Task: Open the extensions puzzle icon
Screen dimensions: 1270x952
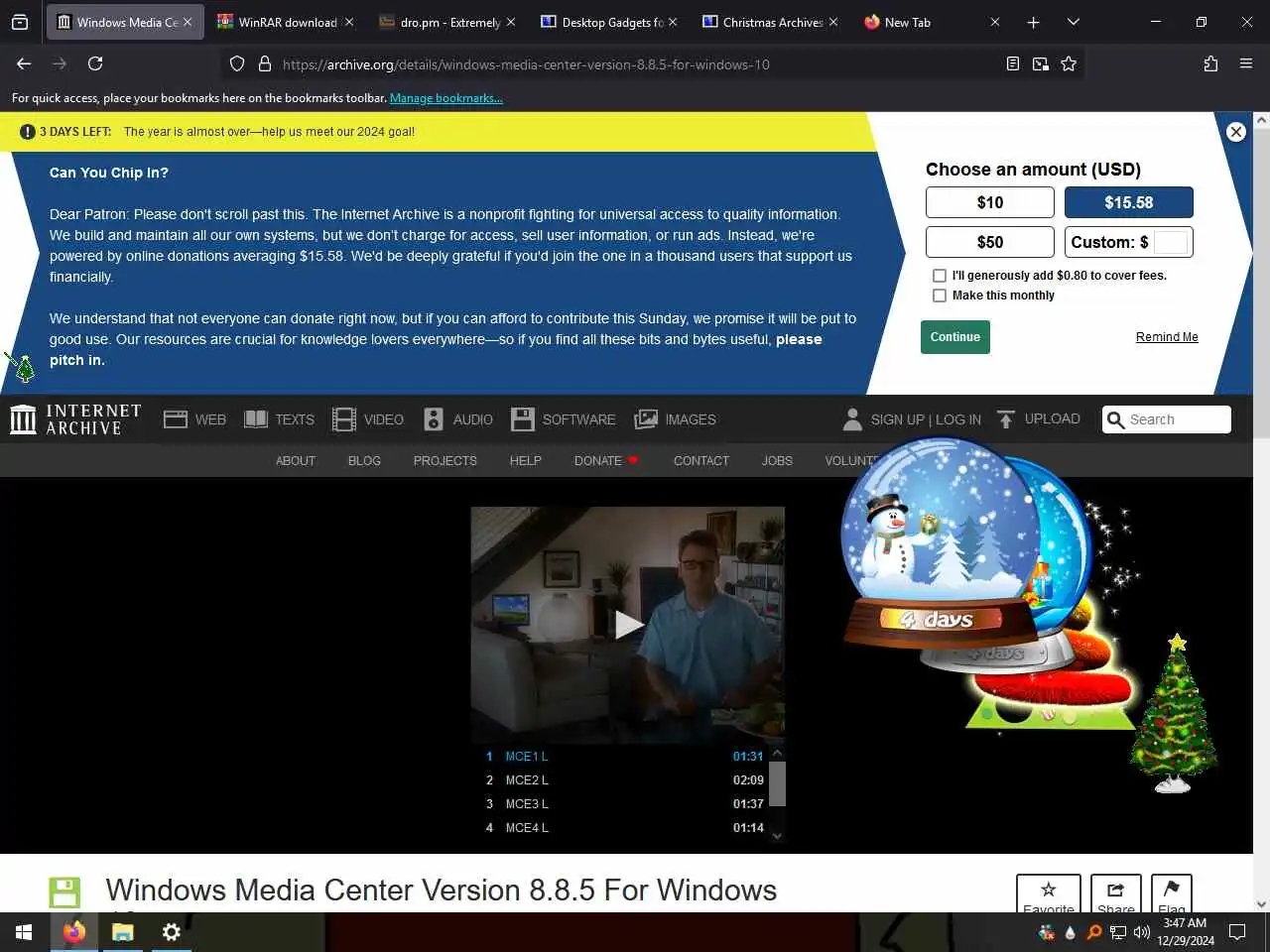Action: pyautogui.click(x=1210, y=63)
